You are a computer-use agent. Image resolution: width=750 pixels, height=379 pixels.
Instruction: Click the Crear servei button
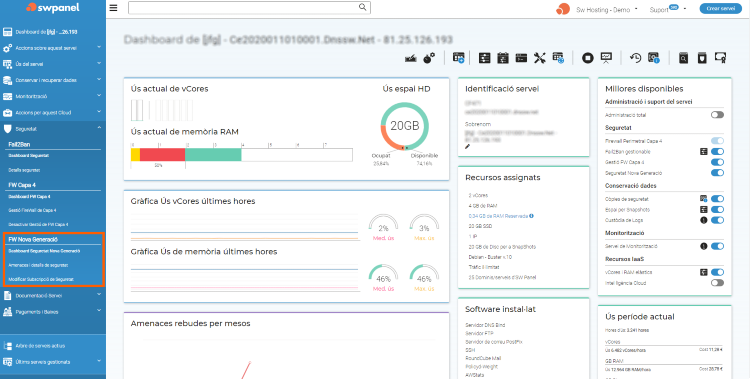720,9
